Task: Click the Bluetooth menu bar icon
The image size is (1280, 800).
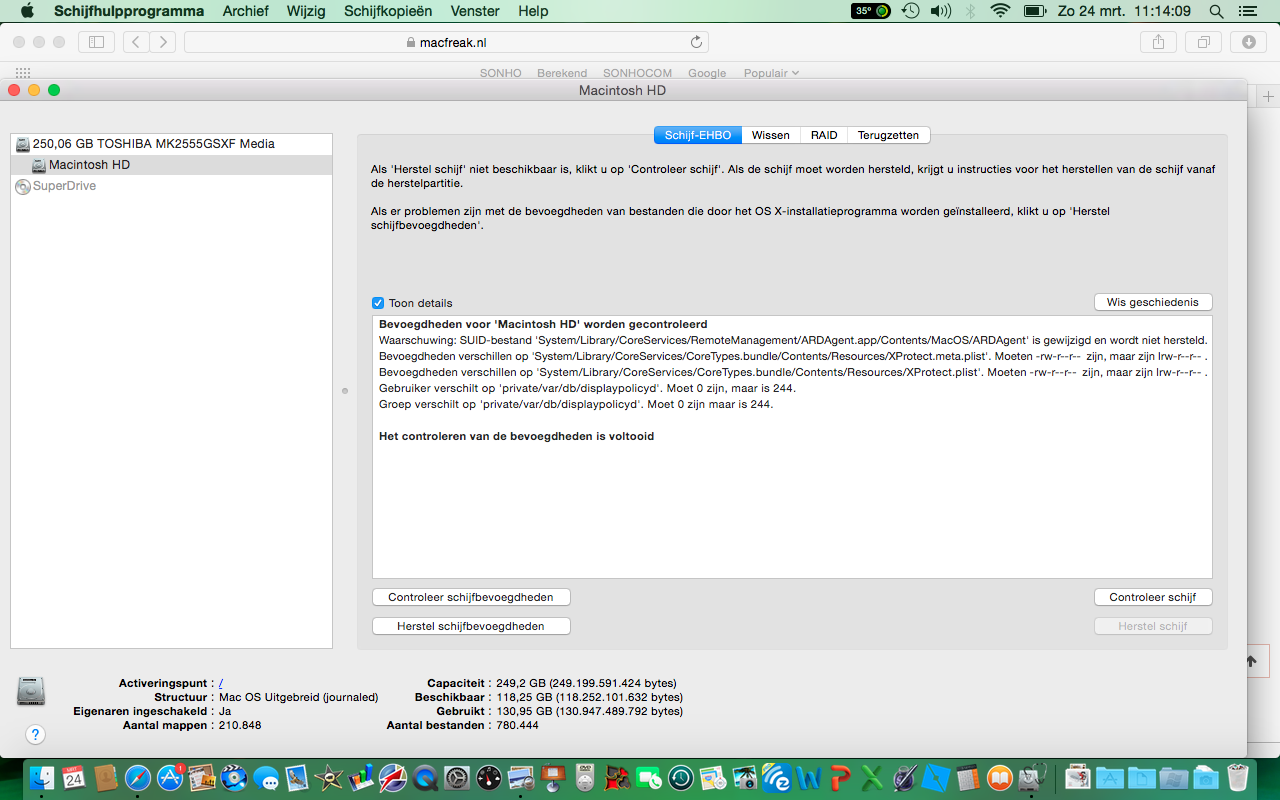Action: pyautogui.click(x=970, y=11)
